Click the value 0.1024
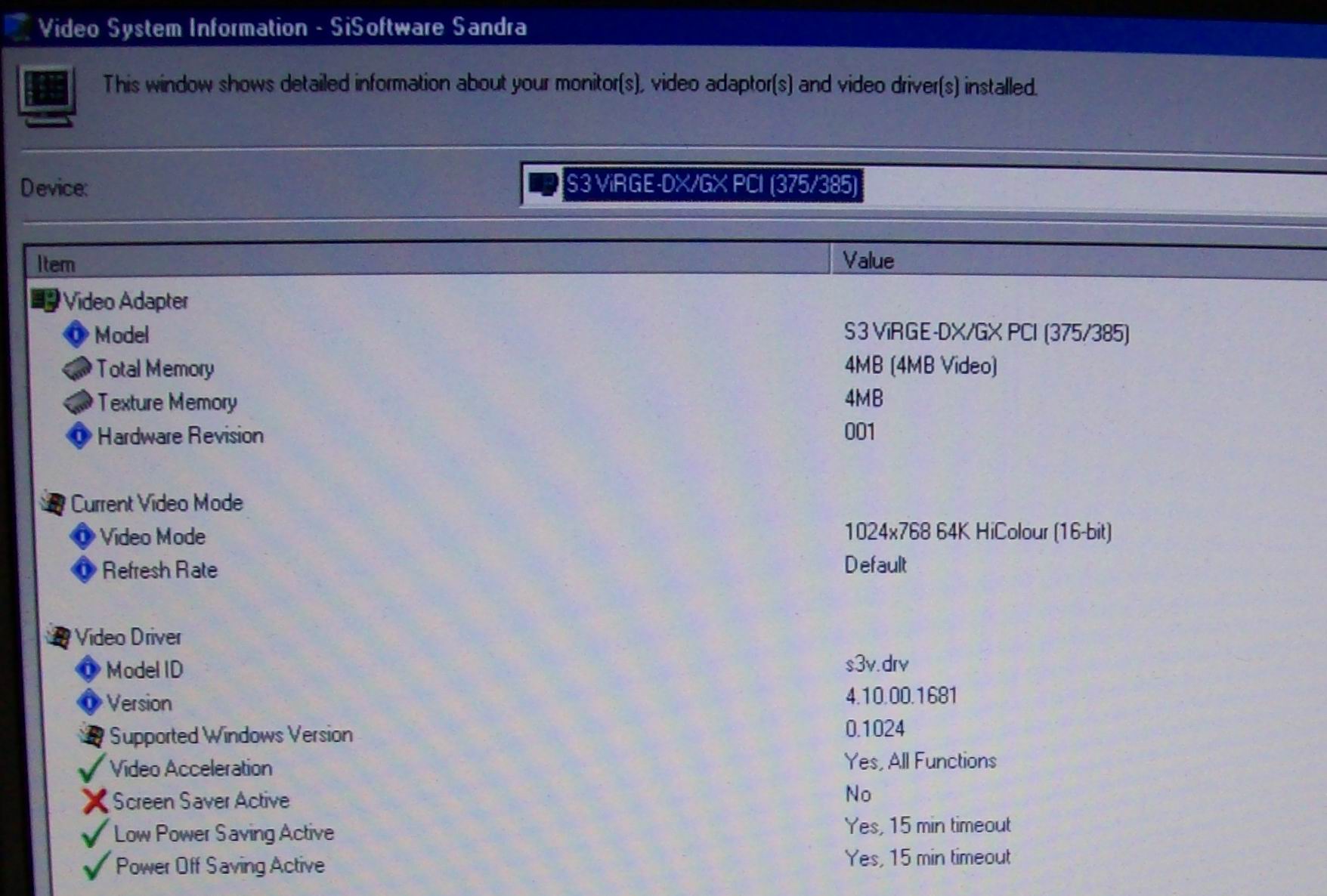Image resolution: width=1327 pixels, height=896 pixels. point(874,728)
